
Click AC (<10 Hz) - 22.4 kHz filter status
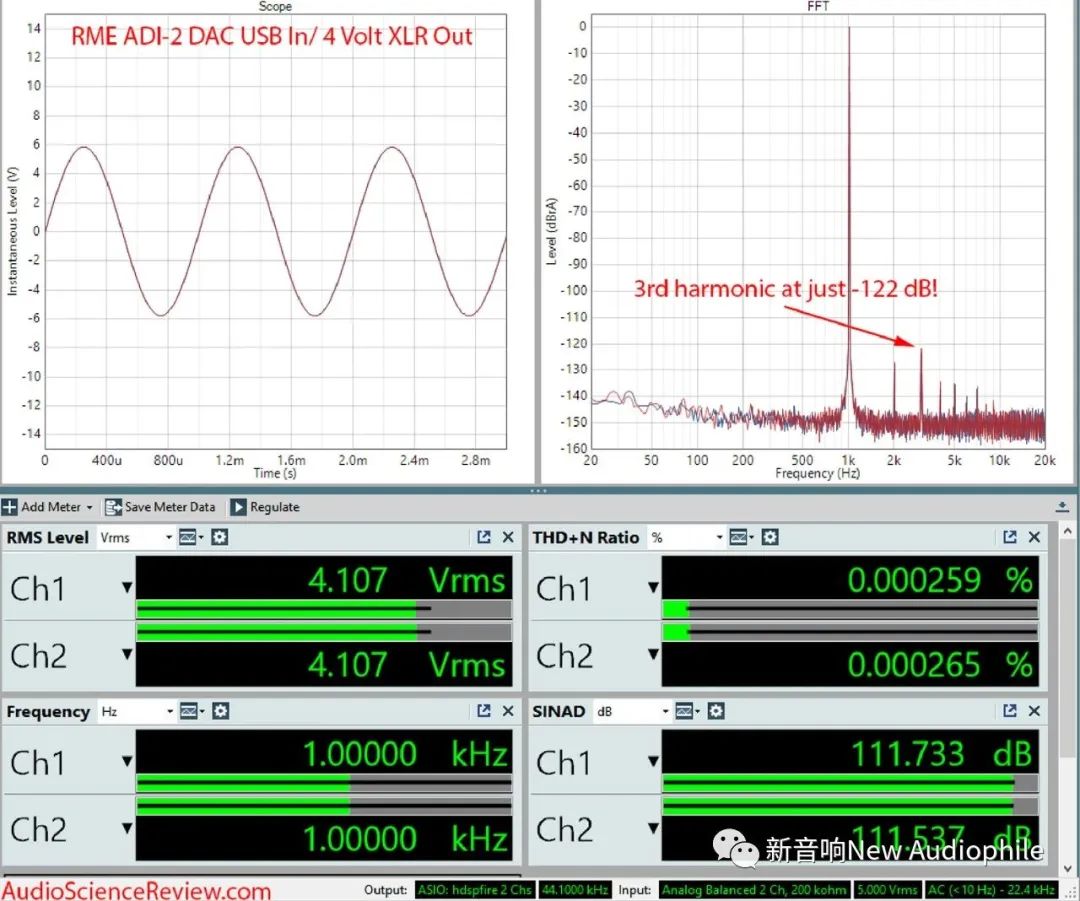click(992, 890)
